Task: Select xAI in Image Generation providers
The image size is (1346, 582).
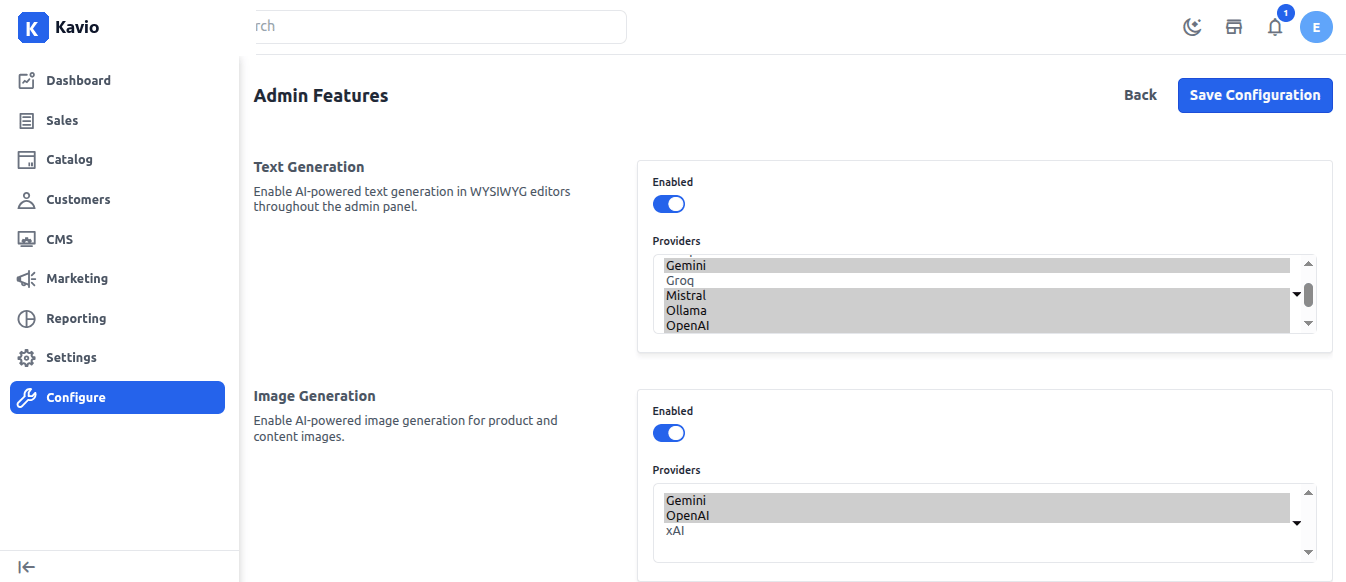Action: coord(977,531)
